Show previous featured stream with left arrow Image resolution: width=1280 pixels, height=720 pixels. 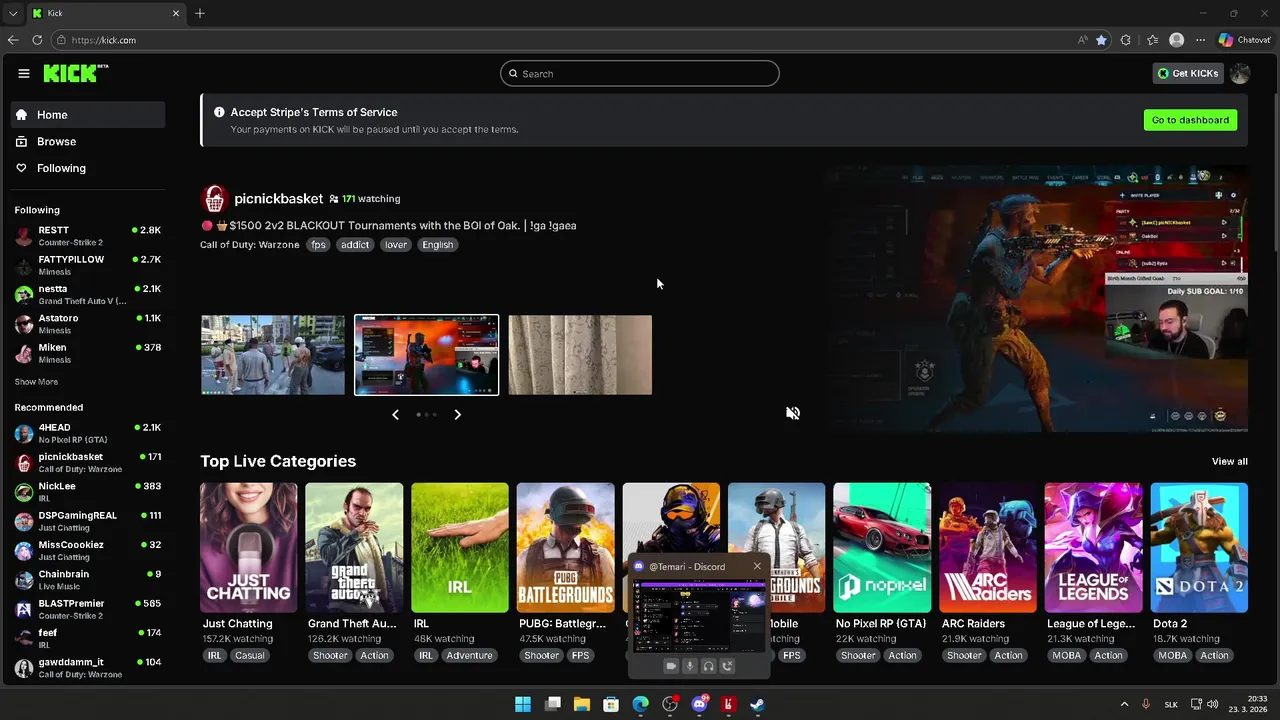coord(395,414)
